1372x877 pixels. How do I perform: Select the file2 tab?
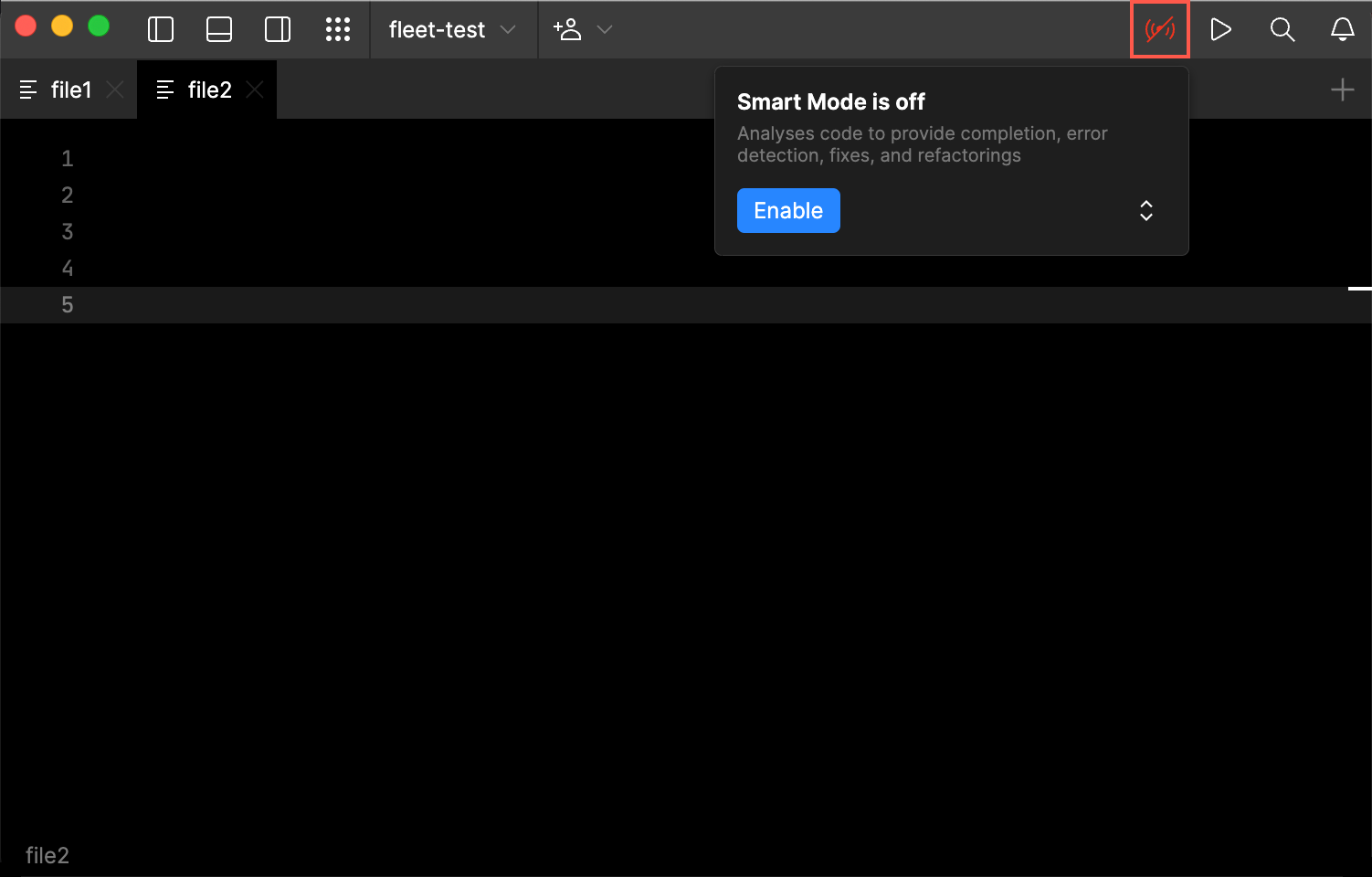pyautogui.click(x=208, y=89)
